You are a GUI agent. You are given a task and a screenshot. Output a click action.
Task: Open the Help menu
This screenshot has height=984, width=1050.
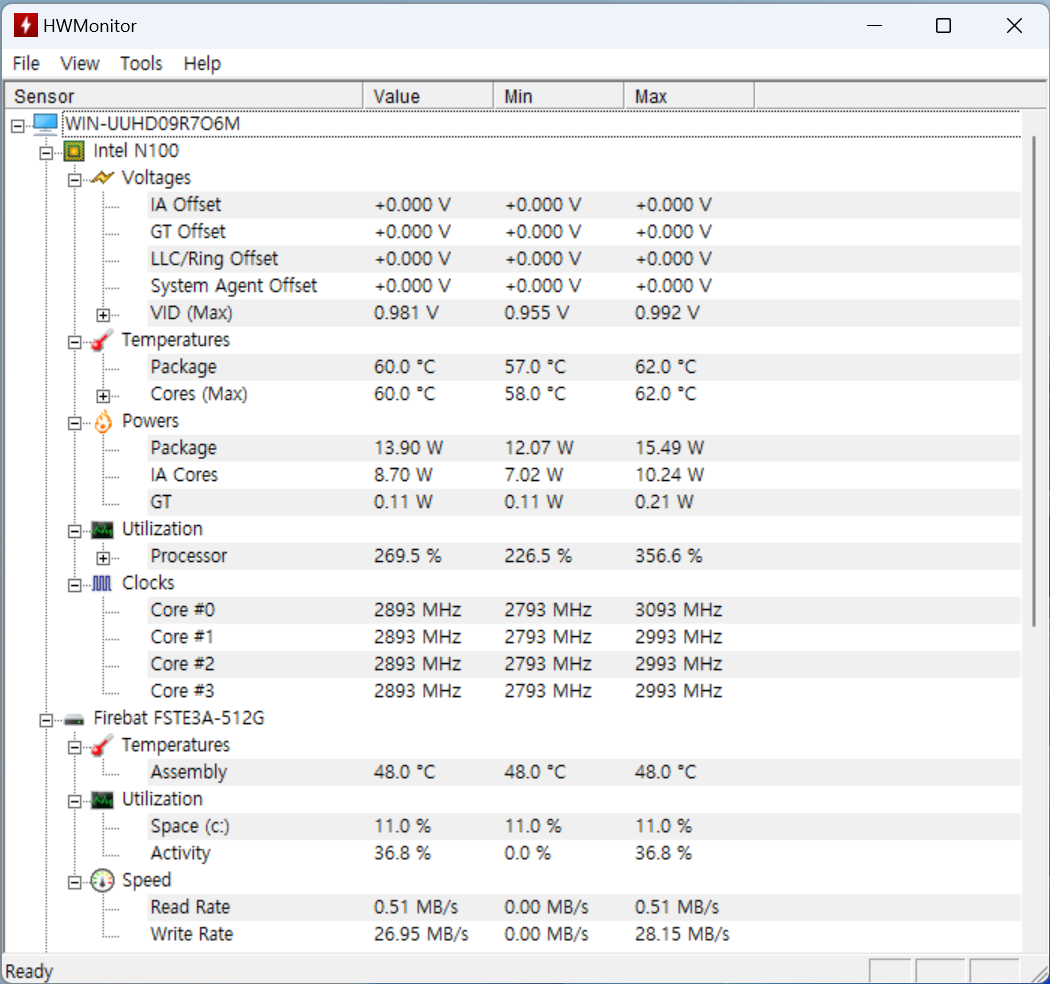pyautogui.click(x=202, y=64)
